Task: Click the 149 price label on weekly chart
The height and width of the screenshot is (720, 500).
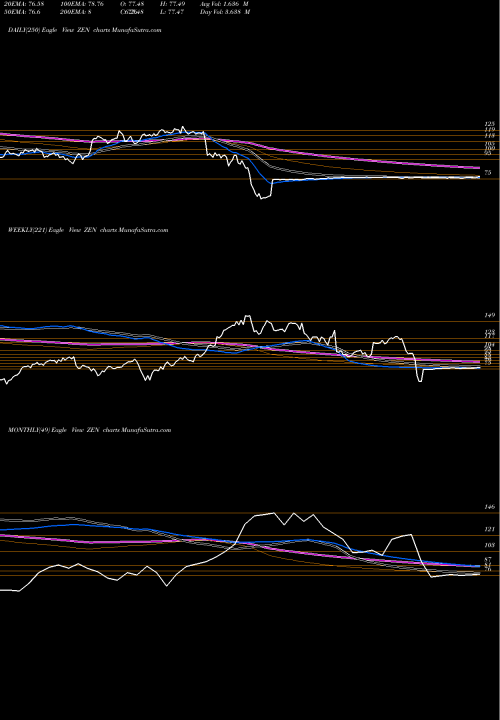Action: click(x=489, y=315)
